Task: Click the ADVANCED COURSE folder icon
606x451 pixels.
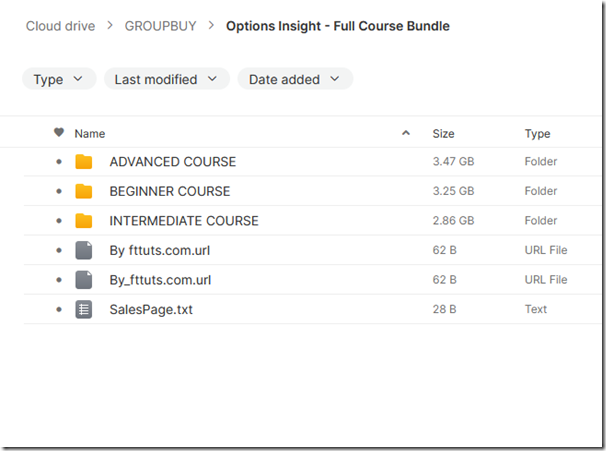Action: 83,162
